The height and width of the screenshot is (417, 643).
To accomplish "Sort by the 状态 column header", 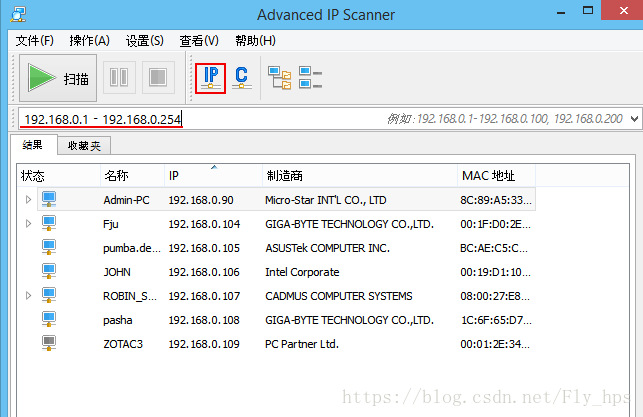I will [59, 176].
